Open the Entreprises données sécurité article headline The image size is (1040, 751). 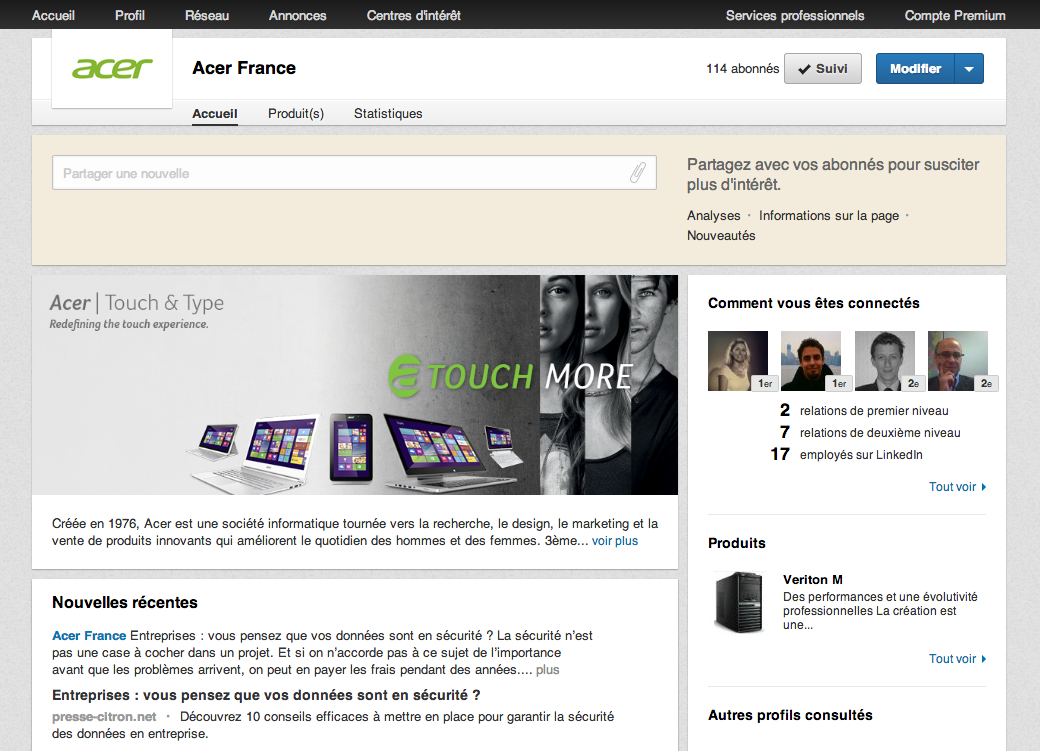(266, 695)
